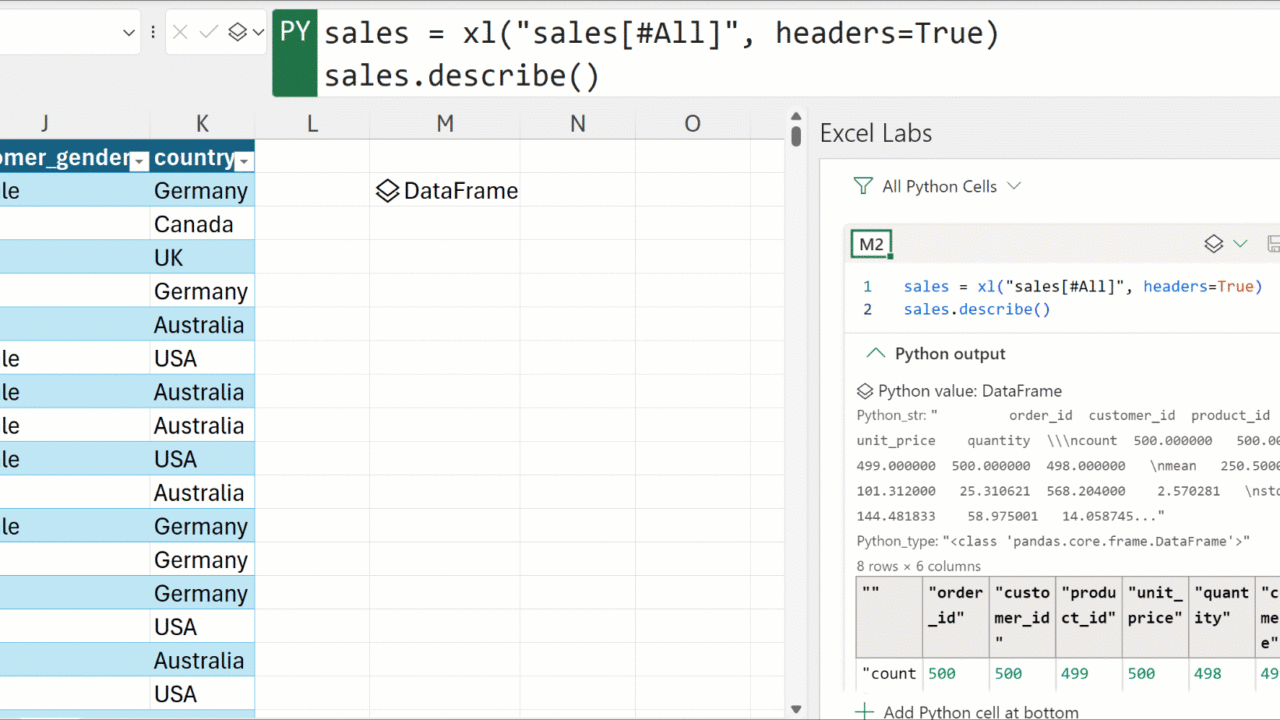The height and width of the screenshot is (720, 1280).
Task: Select column M header
Action: (x=445, y=123)
